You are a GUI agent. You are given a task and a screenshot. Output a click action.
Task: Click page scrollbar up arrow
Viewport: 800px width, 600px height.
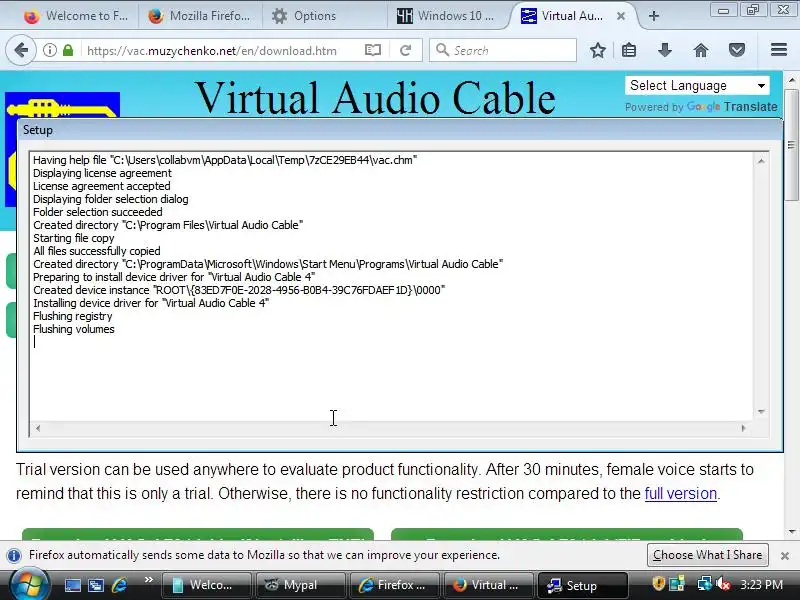click(792, 80)
